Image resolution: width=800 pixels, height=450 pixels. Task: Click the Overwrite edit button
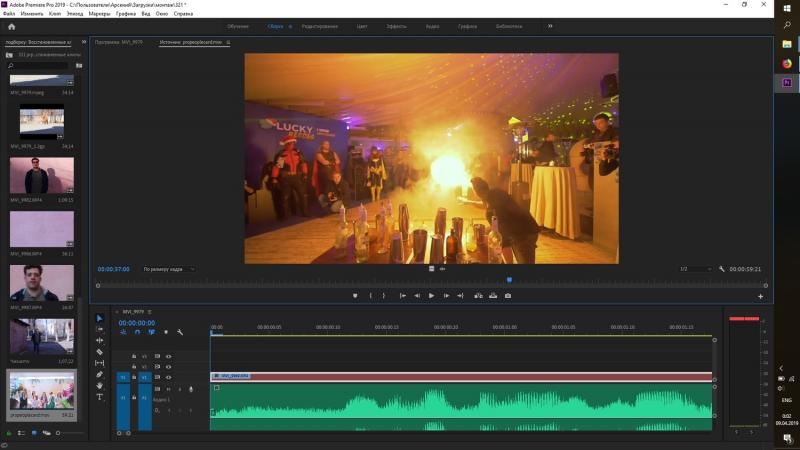pyautogui.click(x=493, y=296)
